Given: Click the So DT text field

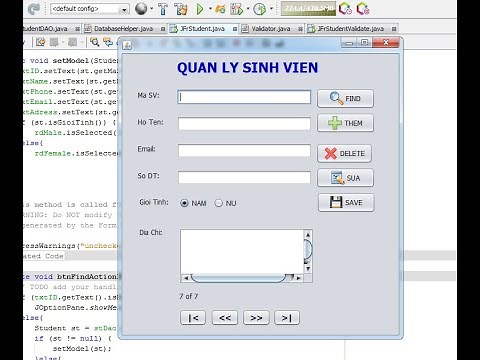Looking at the screenshot, I should 244,177.
